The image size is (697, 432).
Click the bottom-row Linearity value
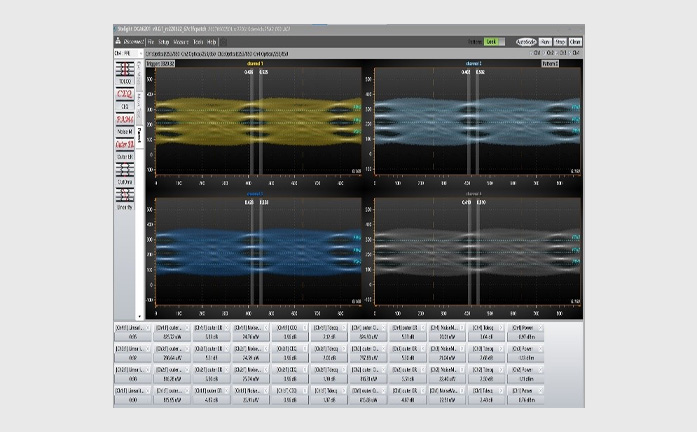coord(133,400)
